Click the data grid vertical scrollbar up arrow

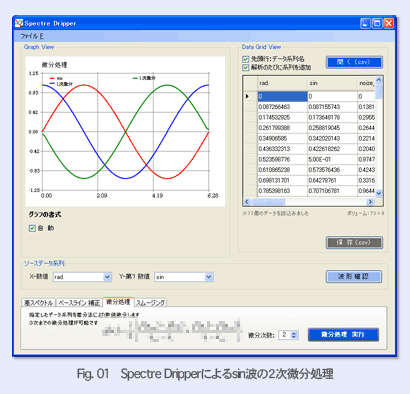[x=379, y=80]
